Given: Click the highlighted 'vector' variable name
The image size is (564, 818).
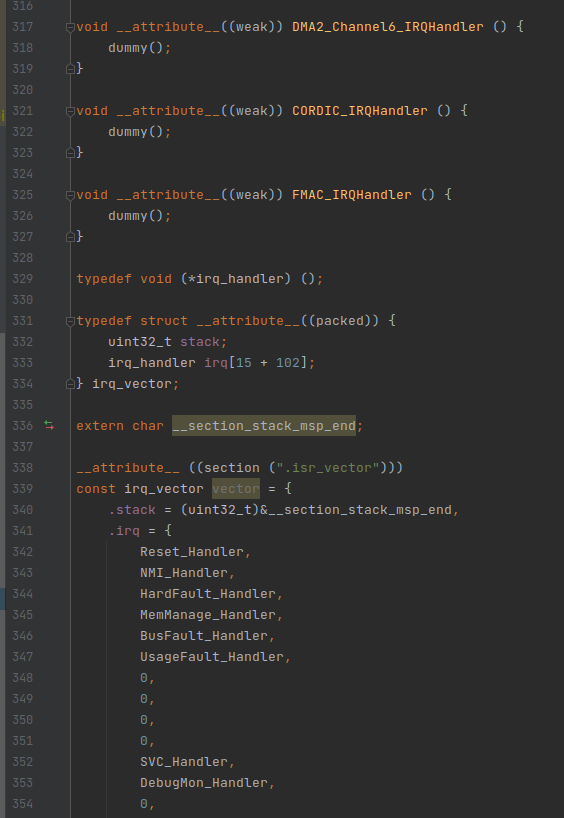Looking at the screenshot, I should tap(236, 488).
